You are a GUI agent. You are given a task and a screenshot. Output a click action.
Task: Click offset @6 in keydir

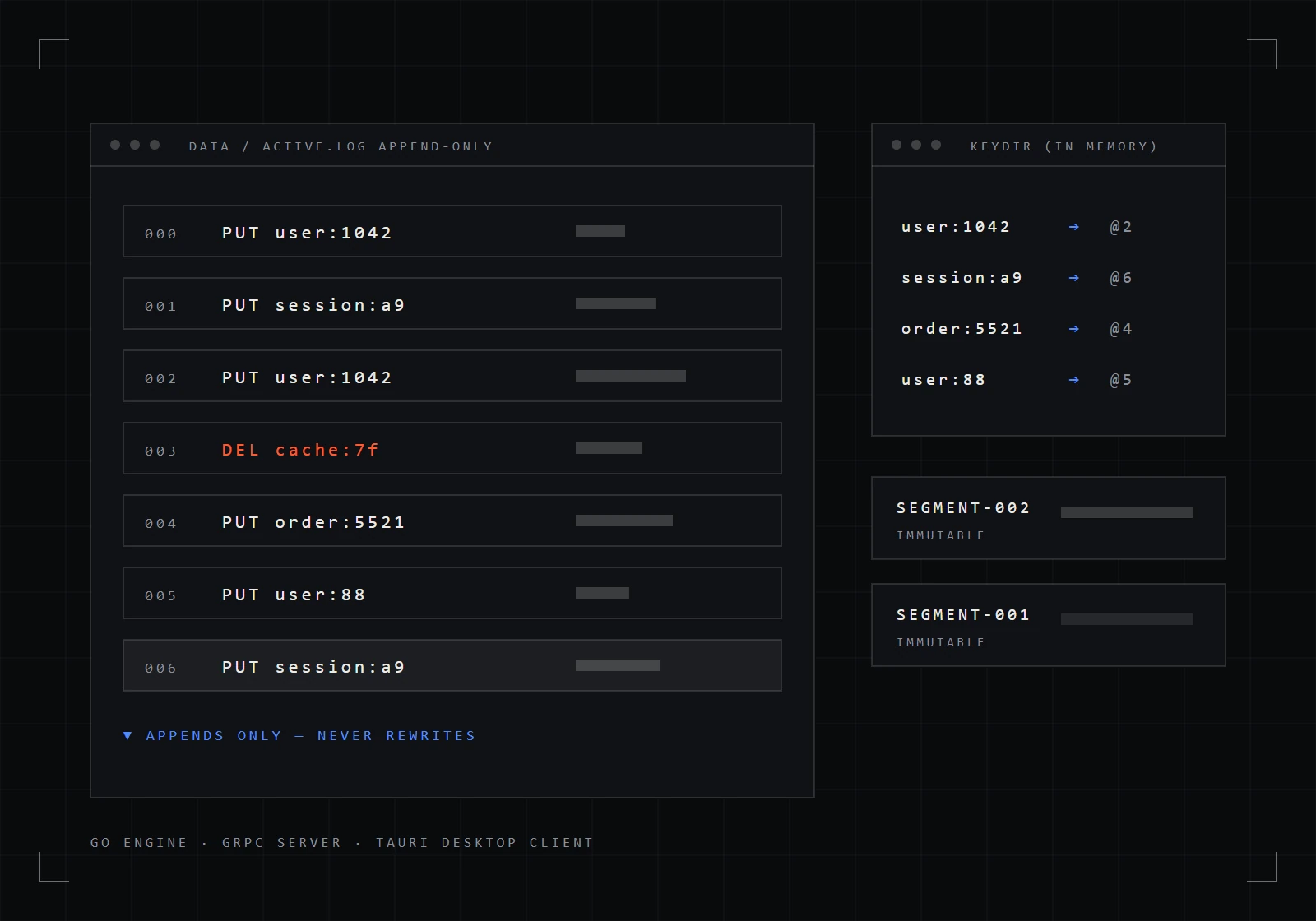click(x=1121, y=278)
